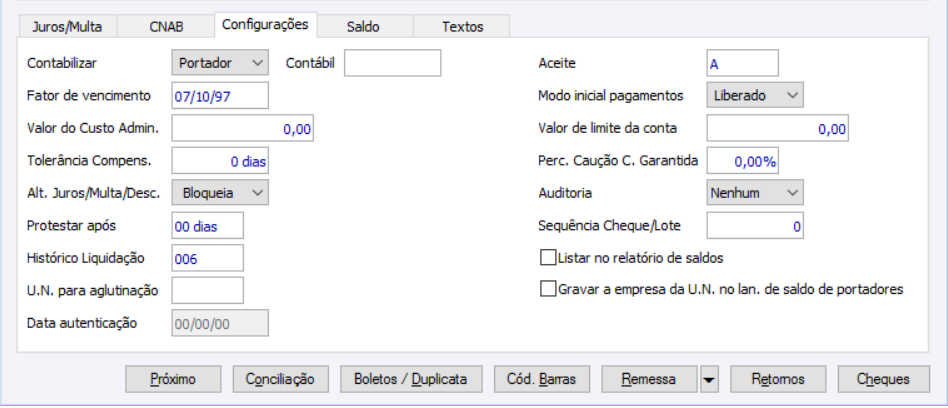Viewport: 948px width, 408px height.
Task: Open the Contabilizar dropdown showing Portador
Action: tap(220, 63)
